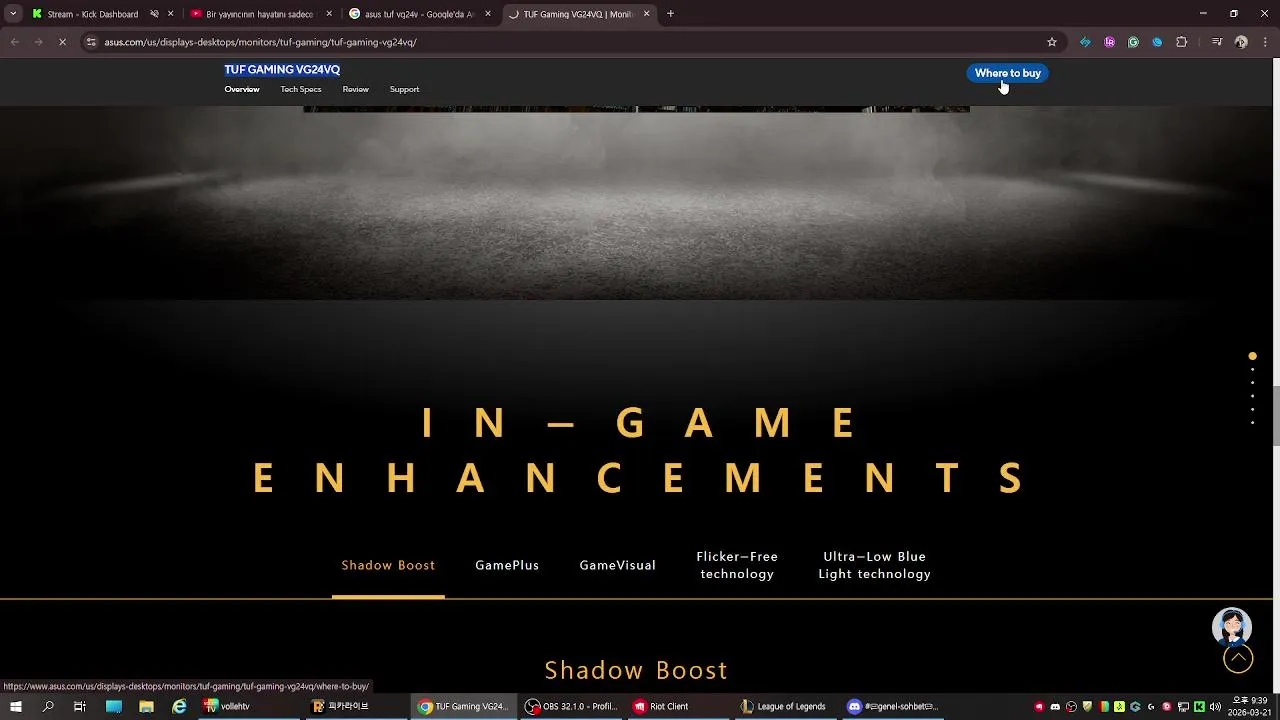Open Chrome's three-dot menu
Viewport: 1280px width, 720px height.
click(x=1265, y=42)
